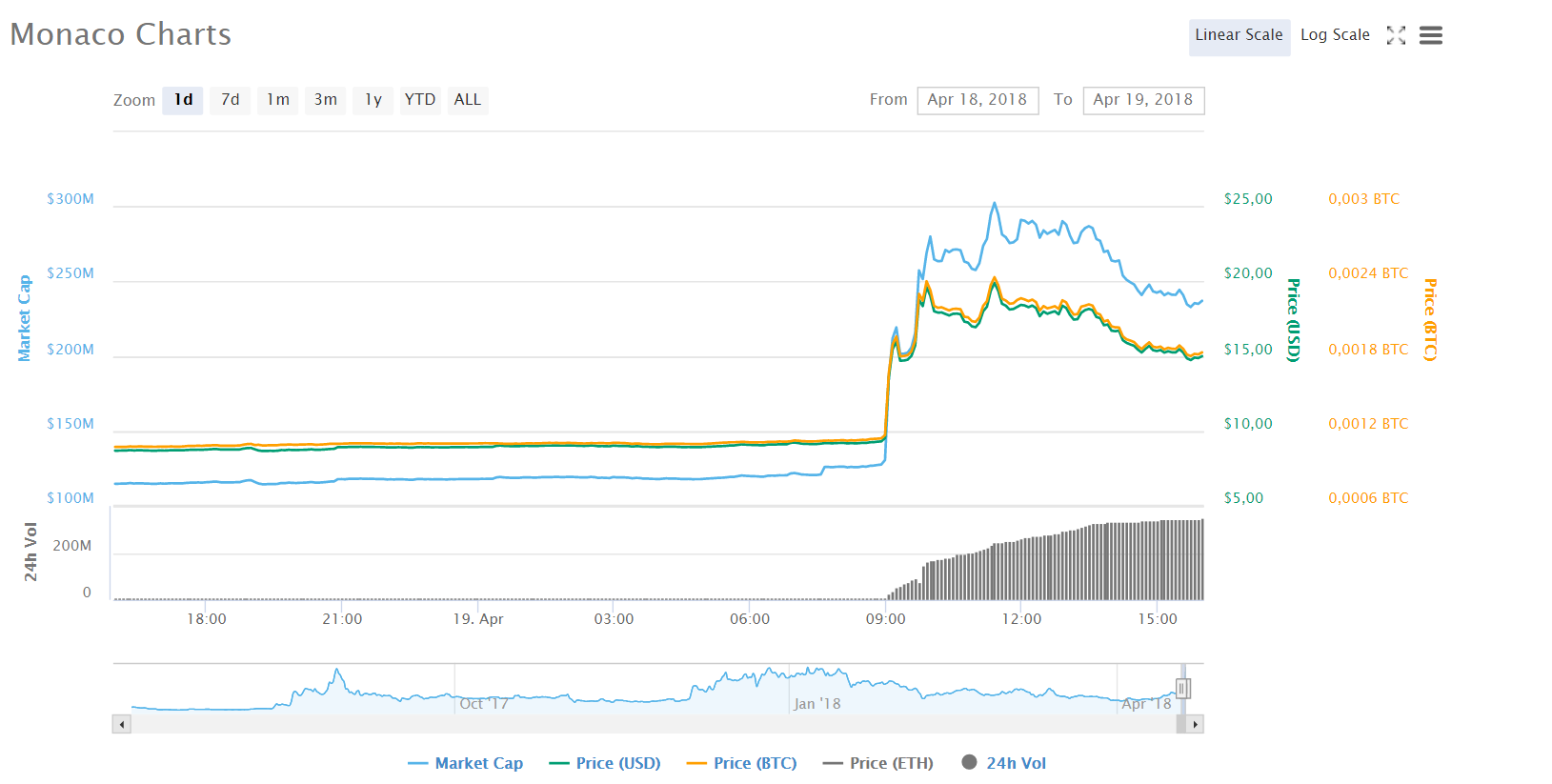Click the $15,00 USD axis label
Screen dimensions: 1552x784
coord(1248,350)
